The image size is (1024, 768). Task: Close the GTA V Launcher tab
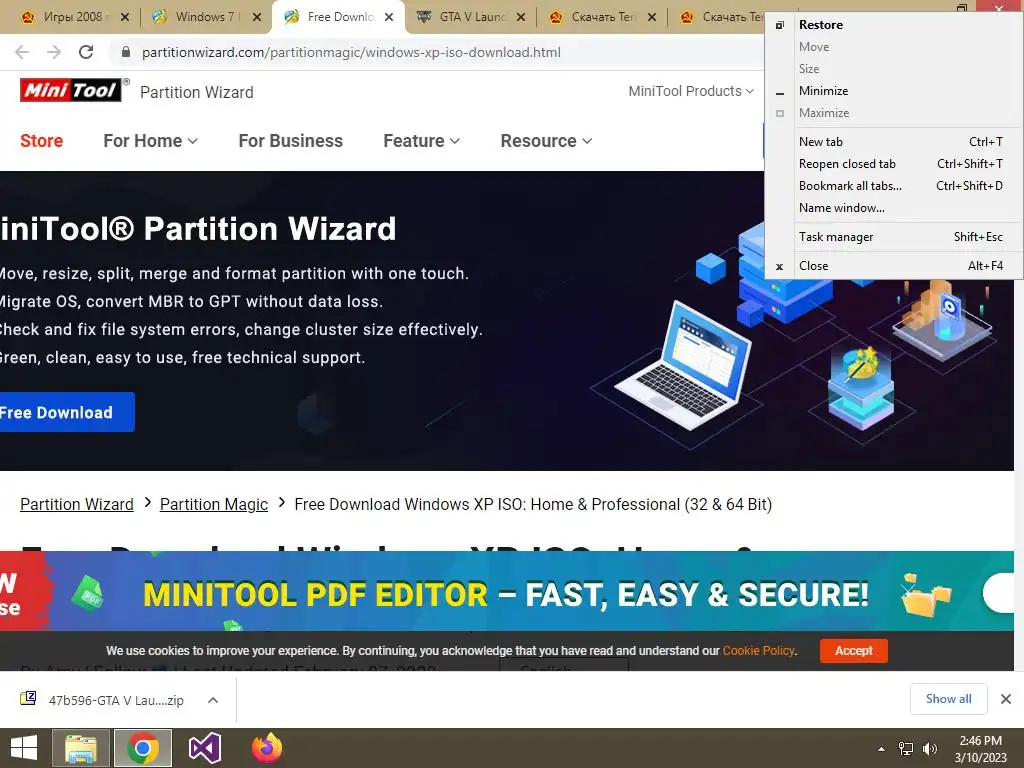tap(520, 17)
